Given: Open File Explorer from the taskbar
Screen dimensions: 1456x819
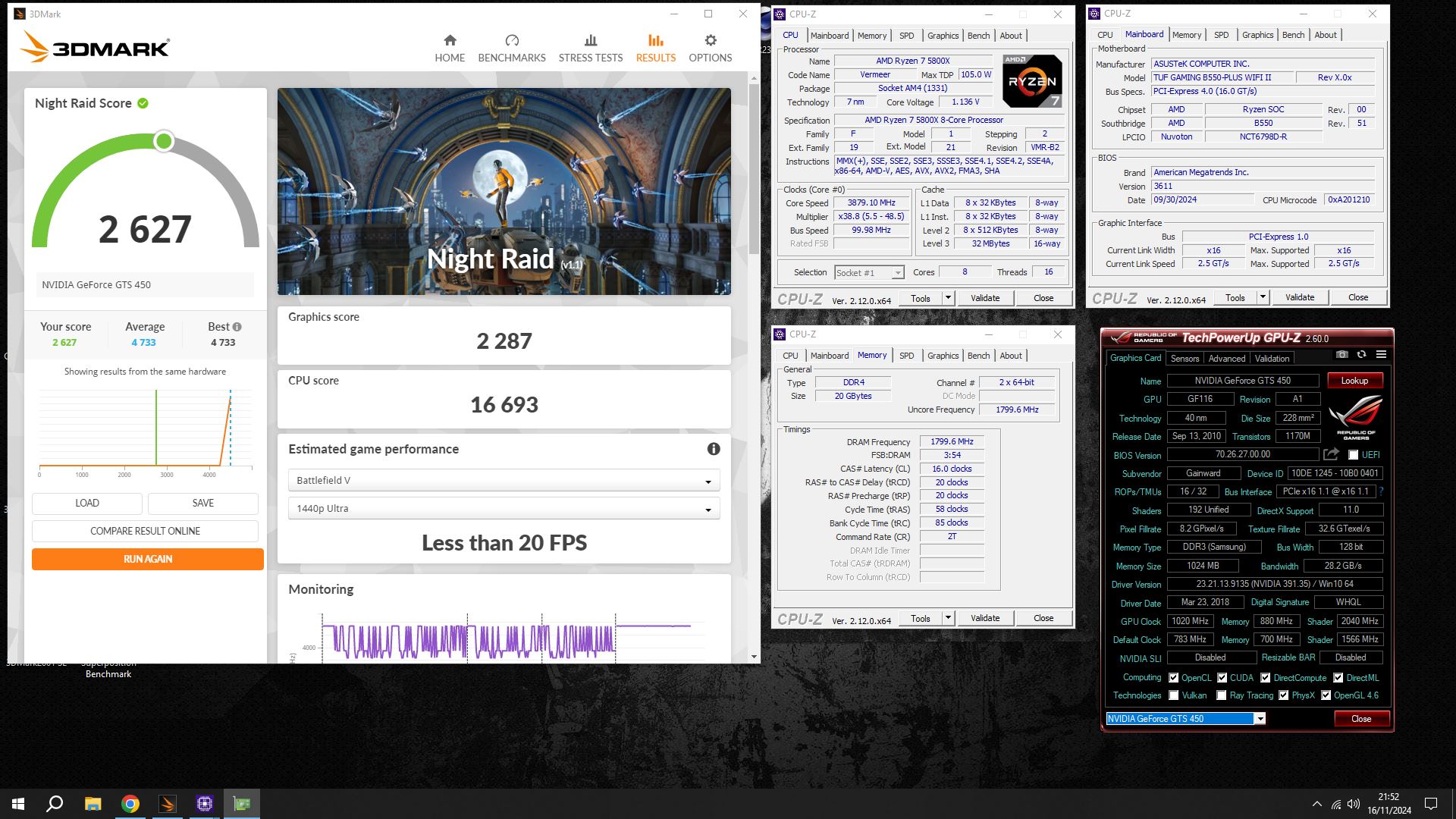Looking at the screenshot, I should [x=93, y=804].
